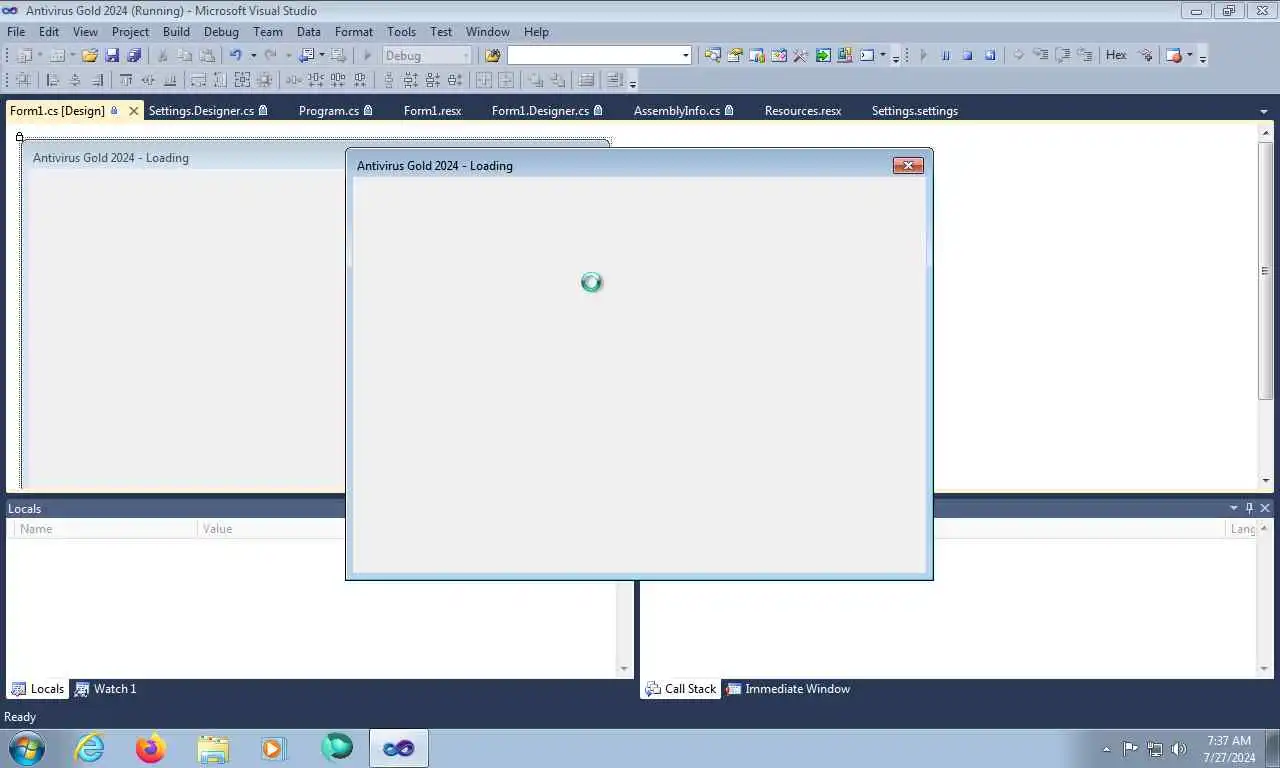
Task: Close the Form1.cs [Design] tab
Action: 134,111
